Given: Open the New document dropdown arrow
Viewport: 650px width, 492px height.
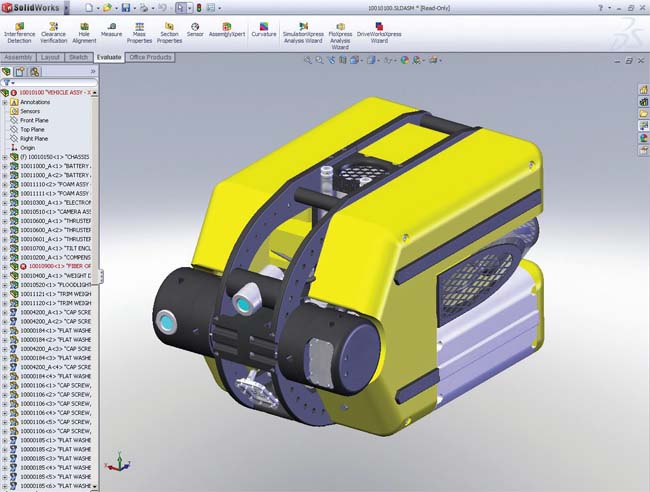Looking at the screenshot, I should [x=98, y=8].
